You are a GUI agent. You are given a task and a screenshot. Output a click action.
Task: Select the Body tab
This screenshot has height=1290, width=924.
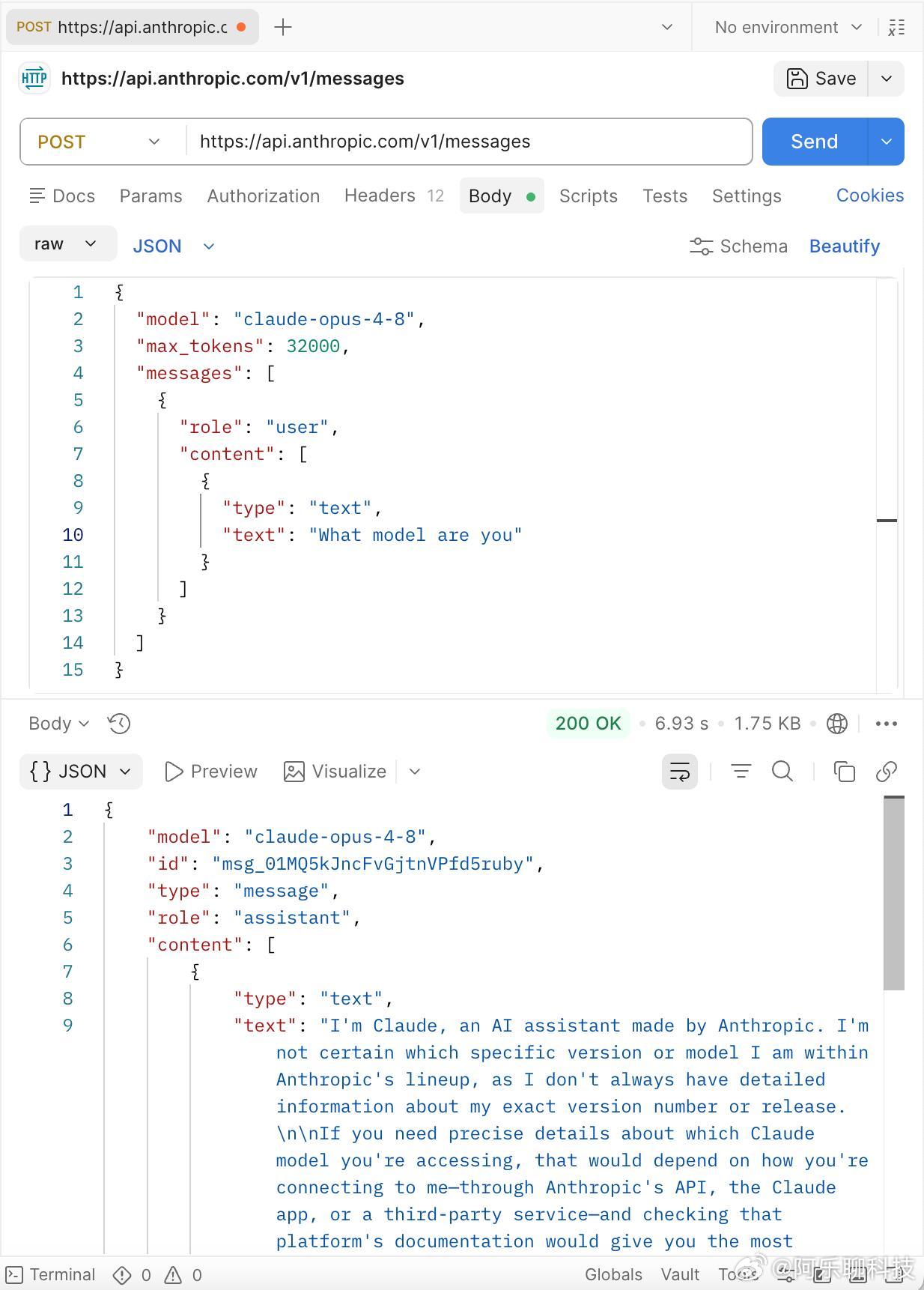click(502, 196)
